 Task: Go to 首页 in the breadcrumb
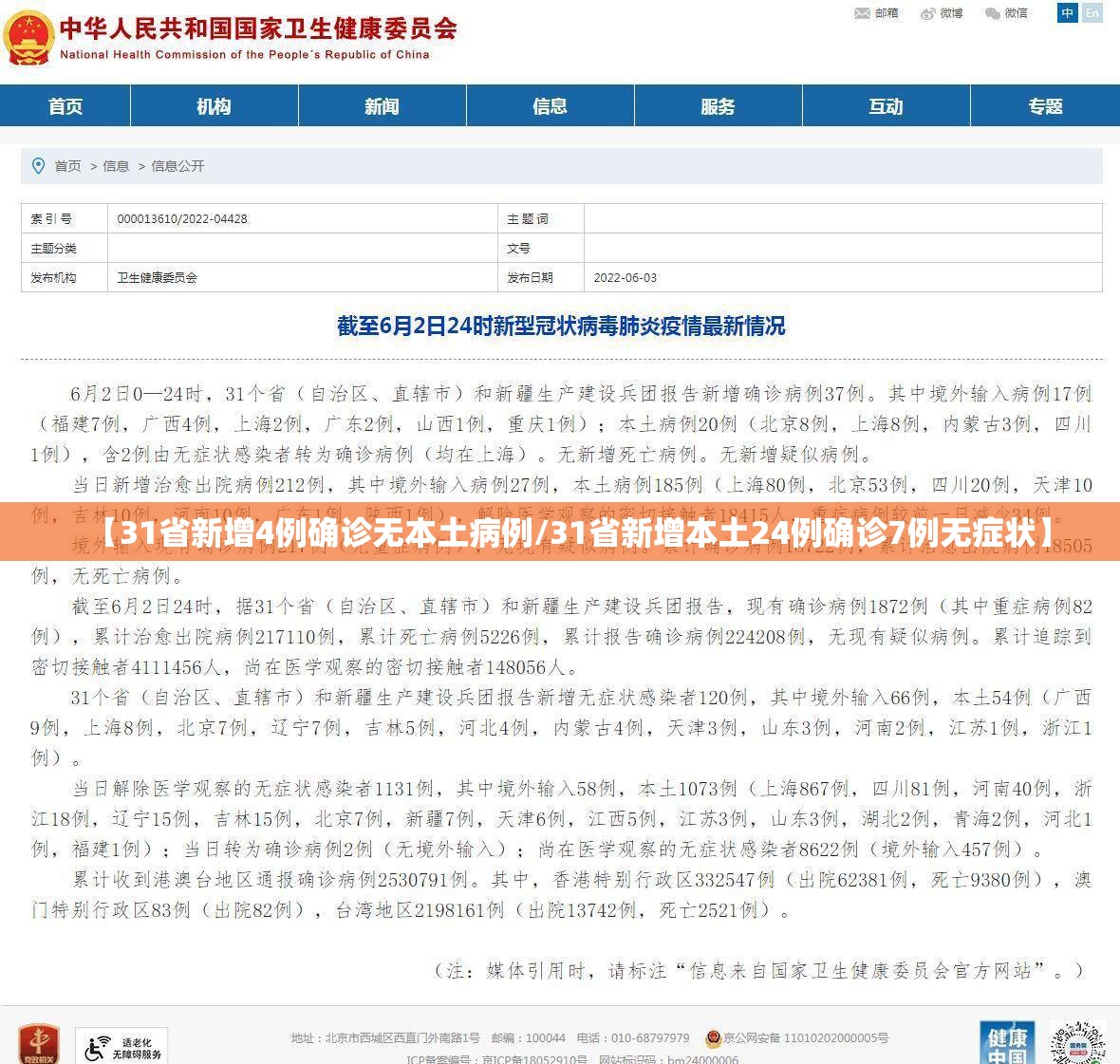coord(67,166)
